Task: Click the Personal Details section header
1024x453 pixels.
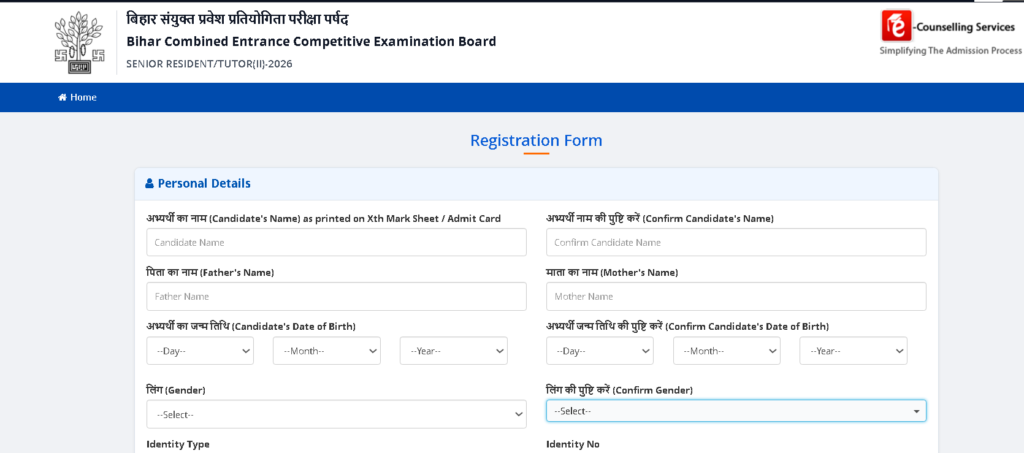Action: click(x=536, y=184)
